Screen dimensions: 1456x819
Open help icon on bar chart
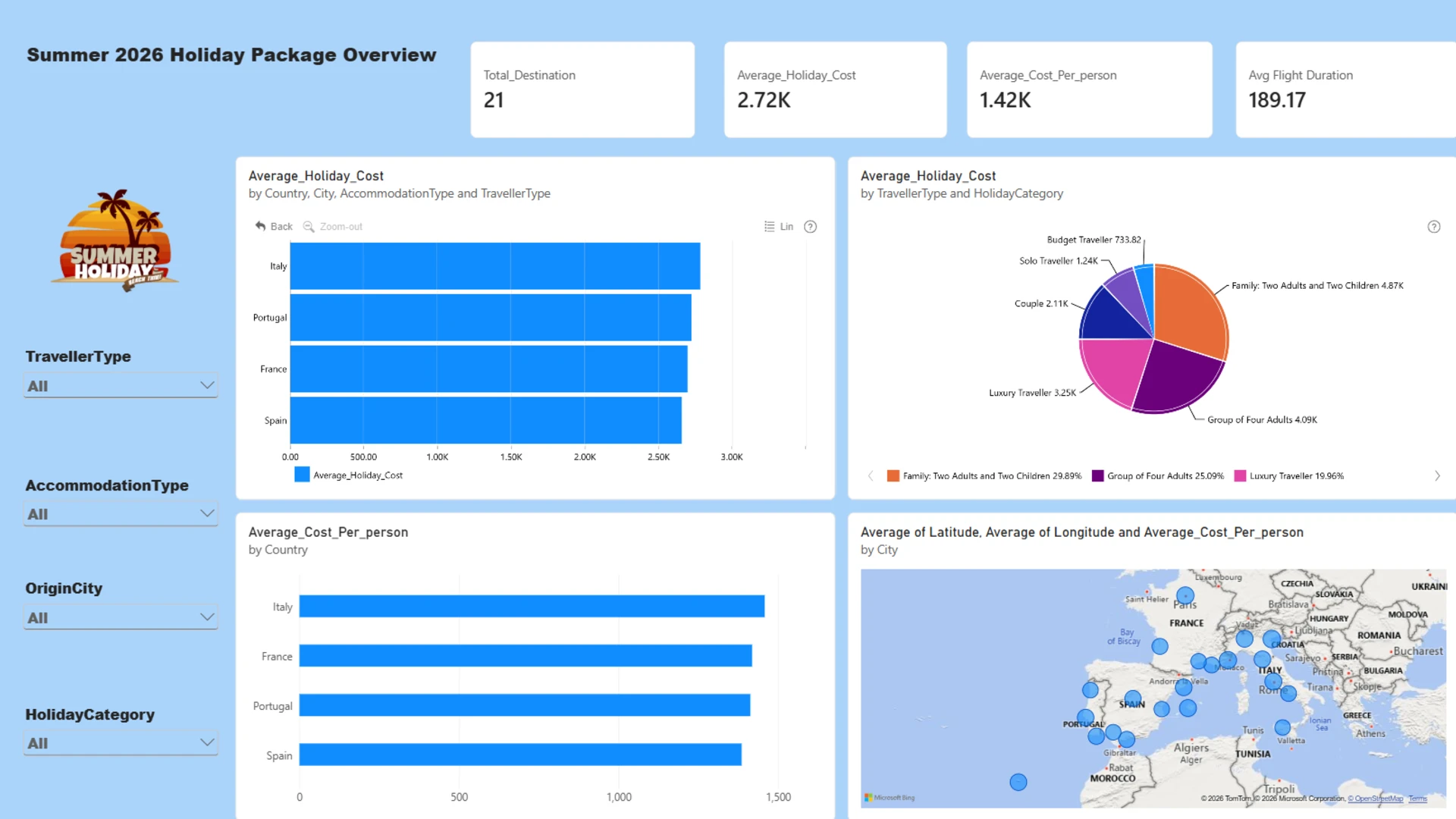point(811,226)
